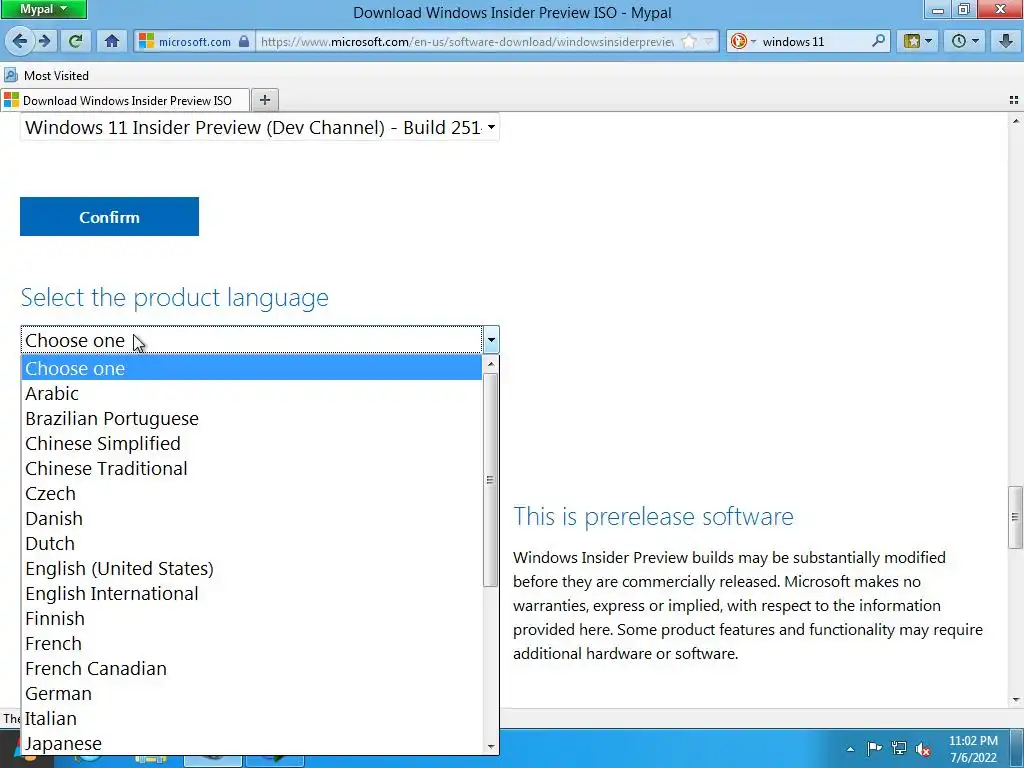Reload the page with the refresh icon
Screen dimensions: 1024x768
point(76,41)
